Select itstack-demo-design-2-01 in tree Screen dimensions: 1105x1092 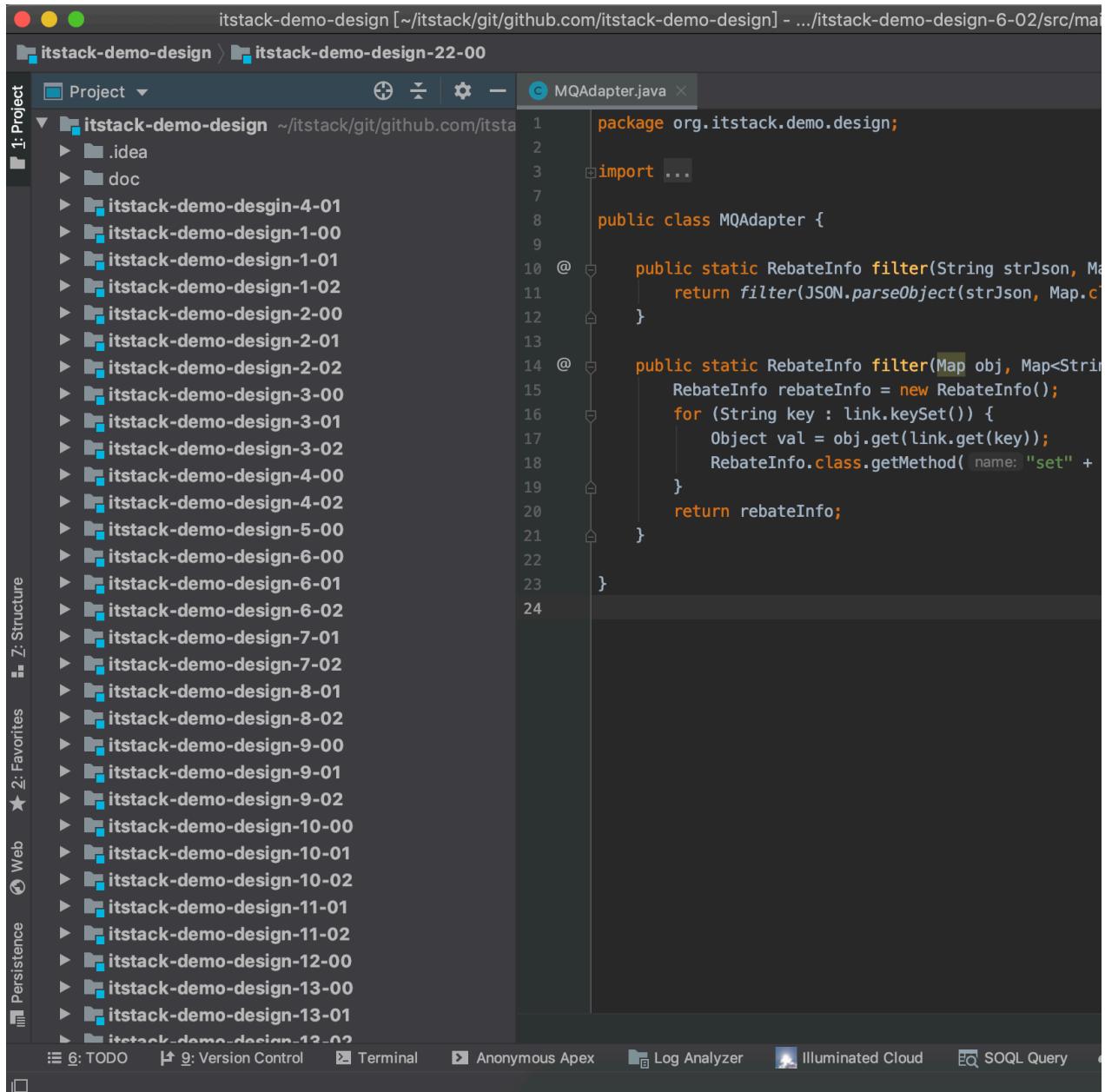224,341
